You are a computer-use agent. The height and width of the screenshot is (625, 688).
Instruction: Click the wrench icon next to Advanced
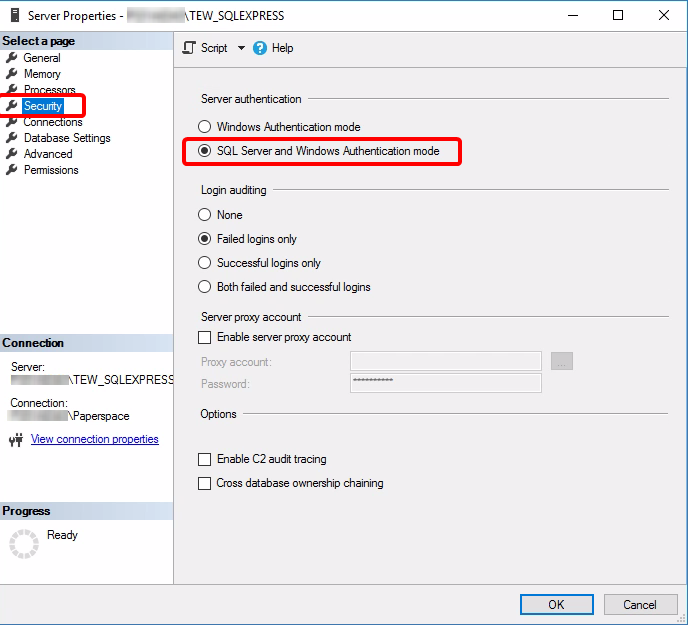coord(12,154)
